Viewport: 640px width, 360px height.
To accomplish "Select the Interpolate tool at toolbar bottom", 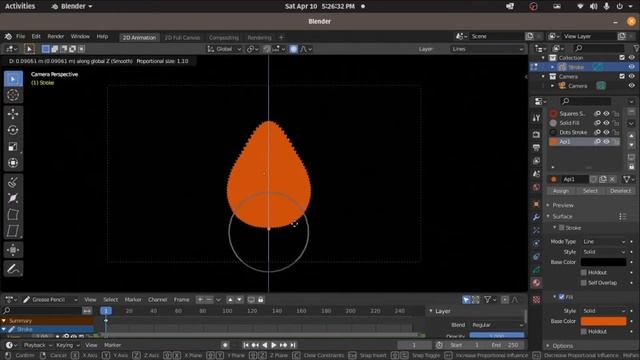I will [13, 269].
